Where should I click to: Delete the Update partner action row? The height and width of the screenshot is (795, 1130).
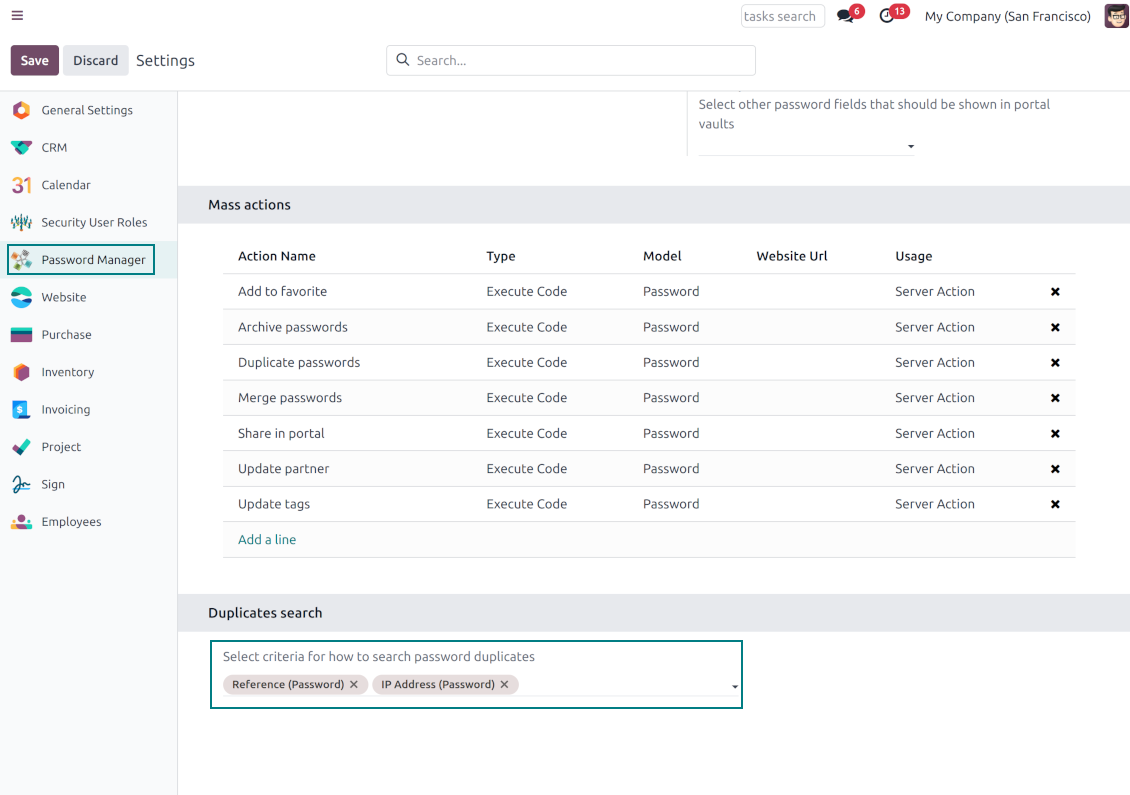1055,469
